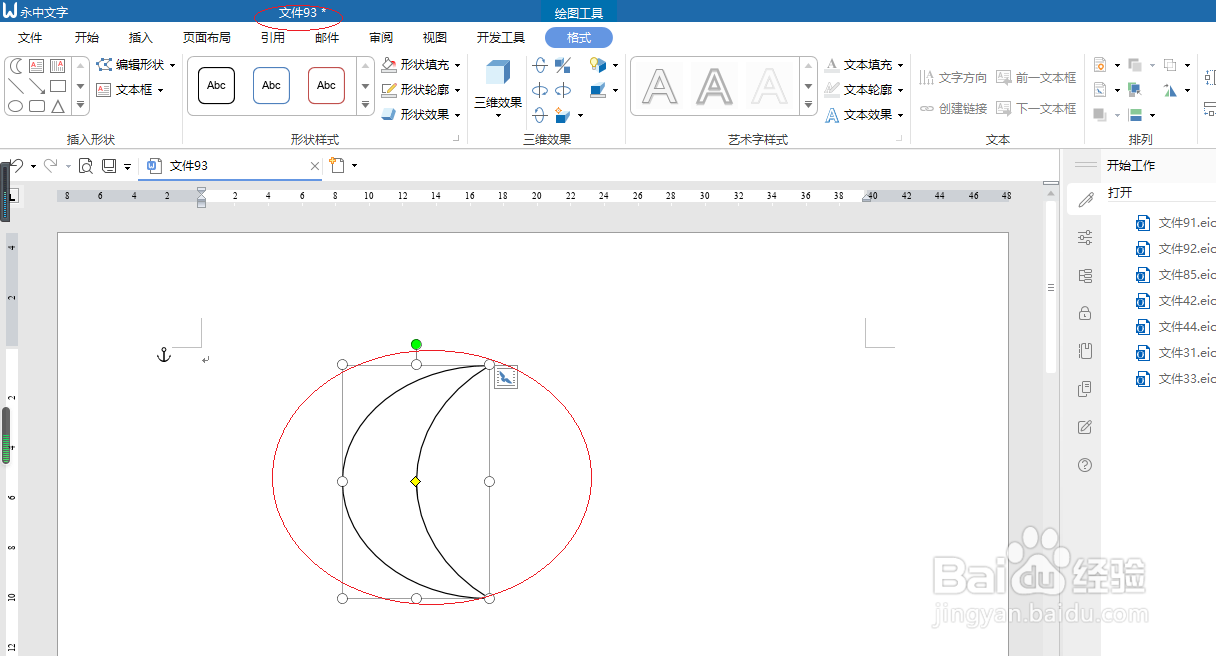The height and width of the screenshot is (656, 1216).
Task: Switch to the 开始 ribbon tab
Action: pos(85,37)
